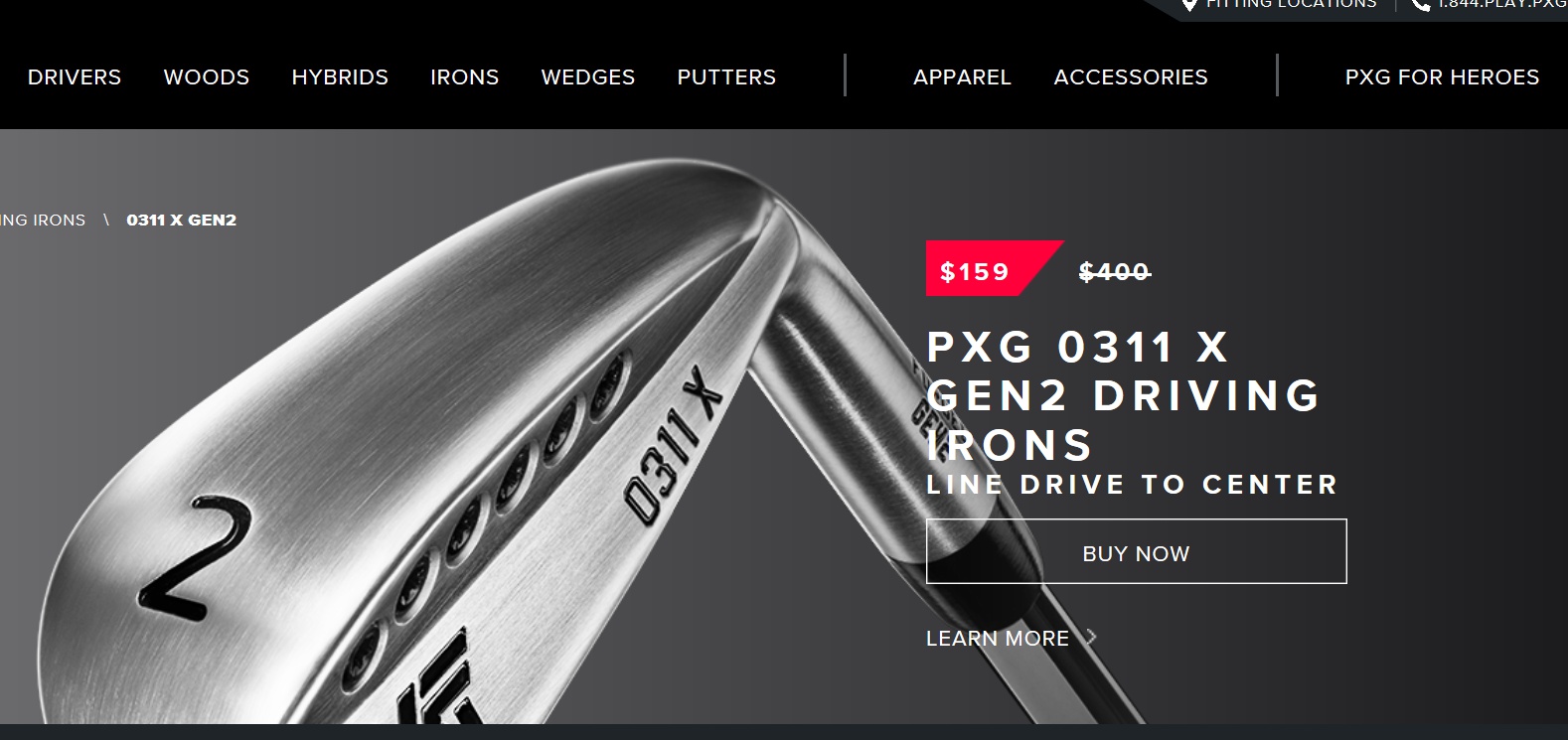Open the Hybrids menu
Image resolution: width=1568 pixels, height=740 pixels.
tap(340, 77)
